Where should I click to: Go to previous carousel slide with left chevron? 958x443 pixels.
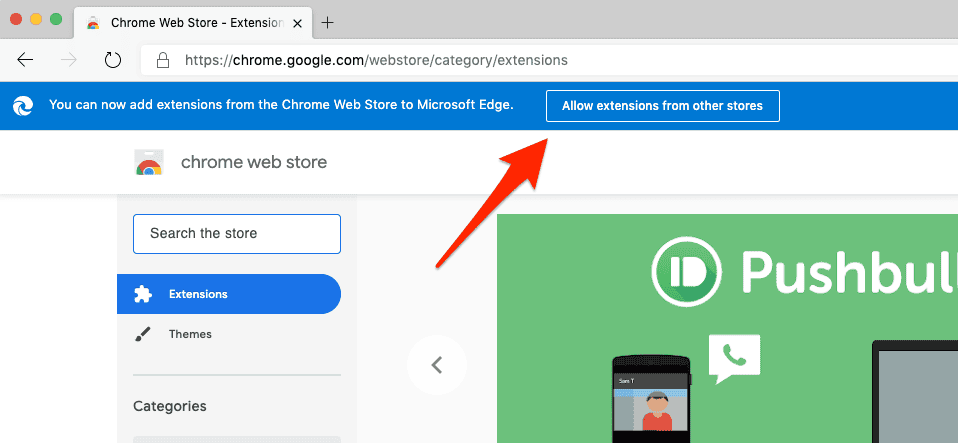[x=436, y=365]
